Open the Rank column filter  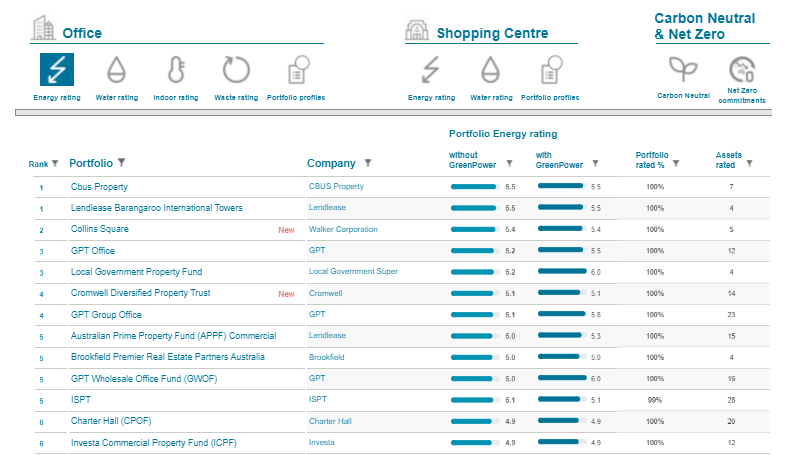click(x=55, y=164)
